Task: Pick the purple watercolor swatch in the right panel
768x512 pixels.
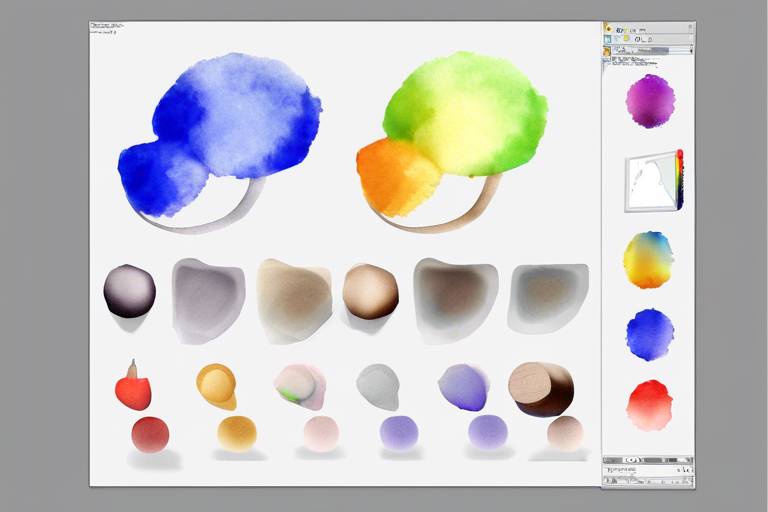Action: [x=650, y=101]
